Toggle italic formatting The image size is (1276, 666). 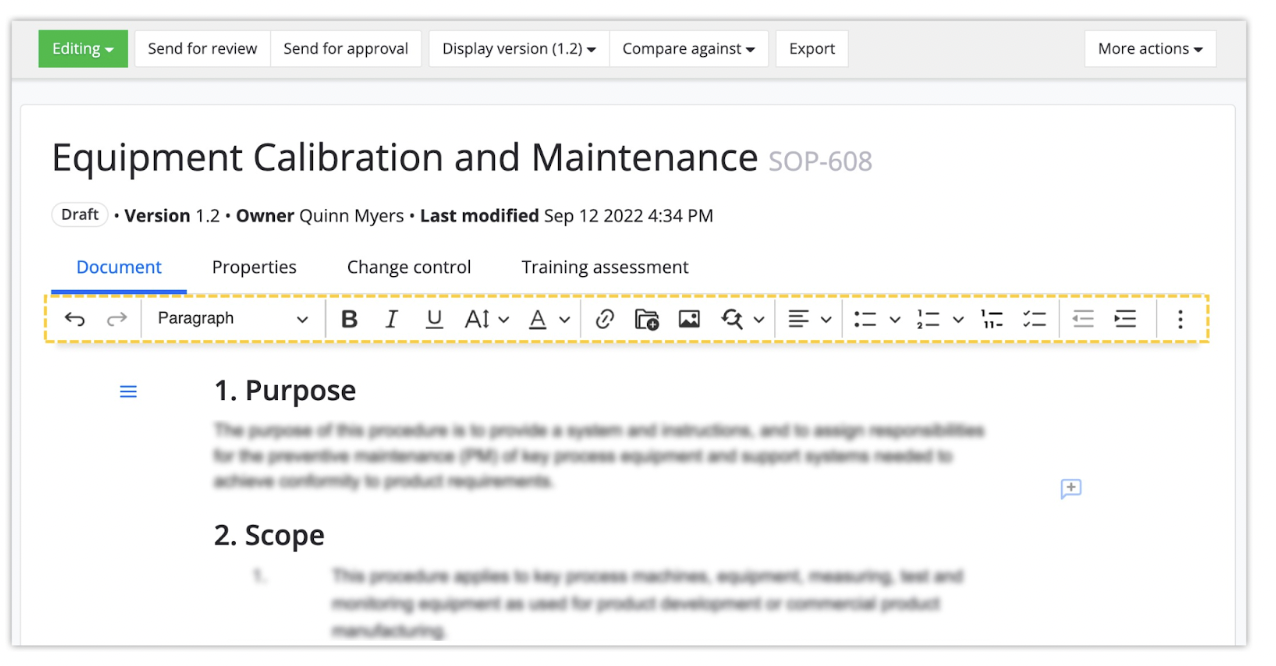tap(391, 319)
